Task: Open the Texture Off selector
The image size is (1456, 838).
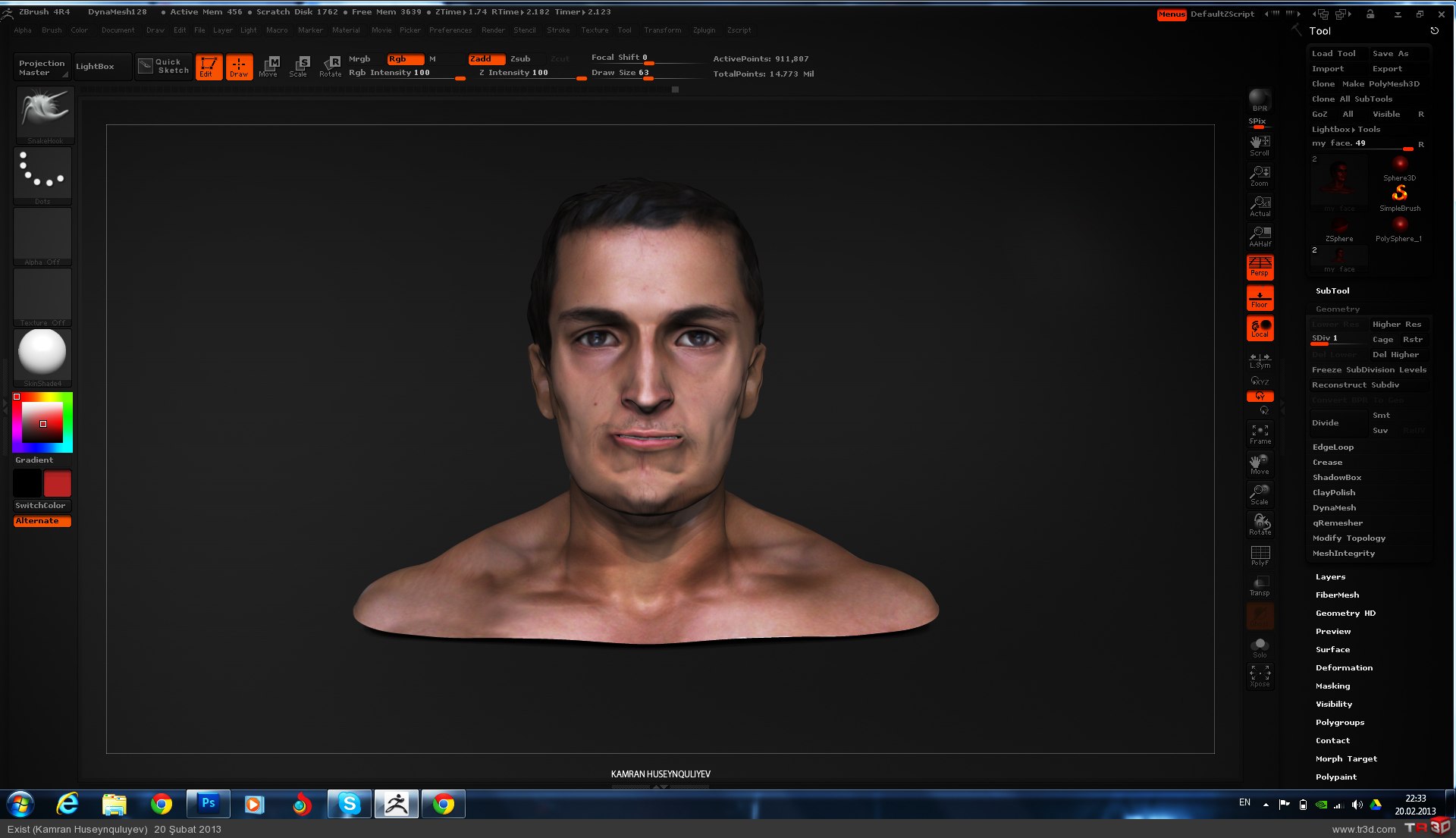Action: pos(42,297)
